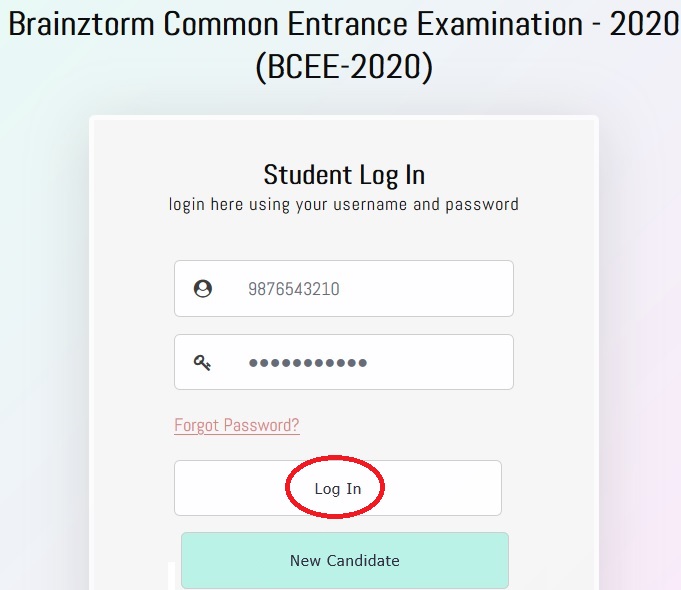681x590 pixels.
Task: Click the New Candidate button
Action: tap(344, 560)
